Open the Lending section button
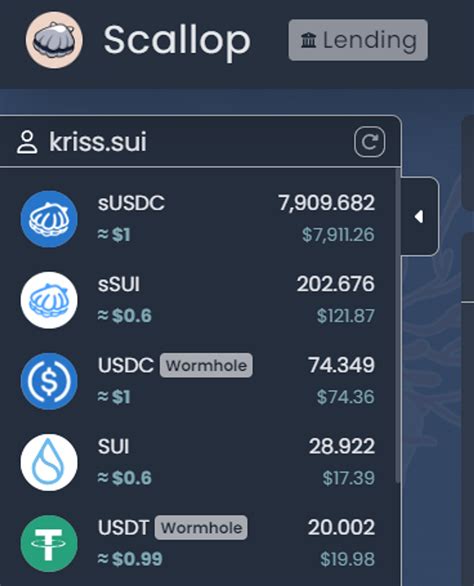The image size is (474, 586). [358, 40]
